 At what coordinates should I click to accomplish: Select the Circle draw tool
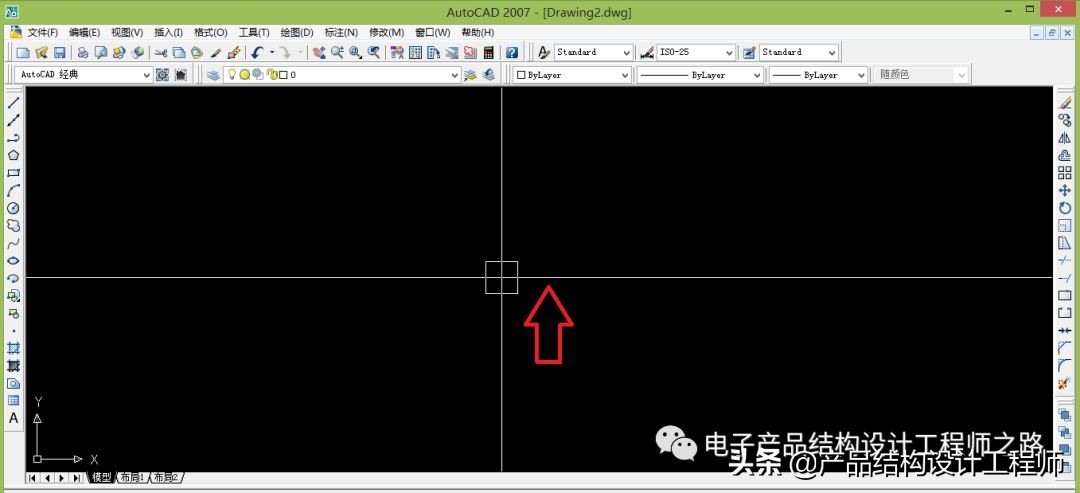click(x=13, y=208)
